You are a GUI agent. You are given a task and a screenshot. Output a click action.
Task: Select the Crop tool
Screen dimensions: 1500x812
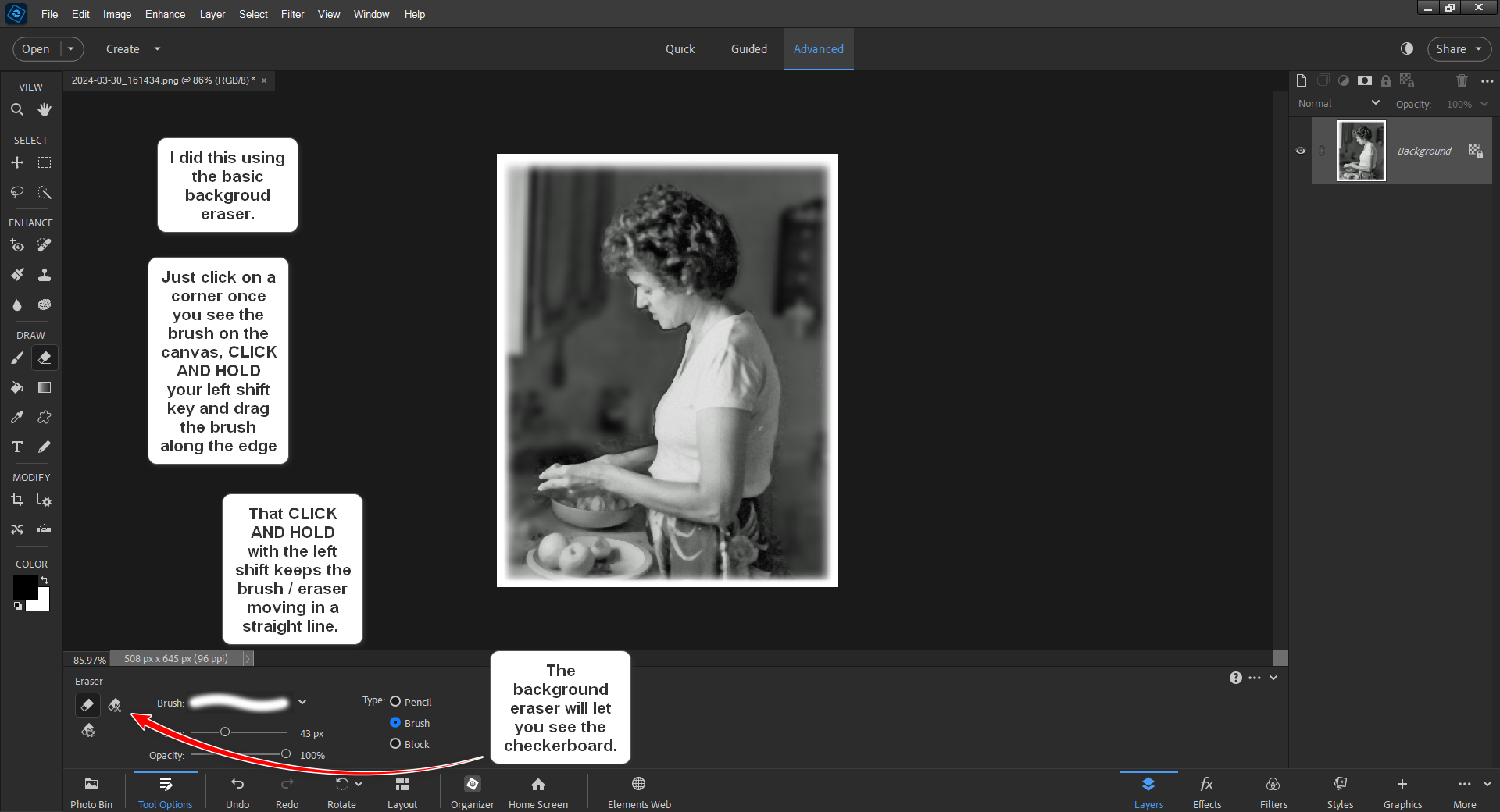(x=16, y=500)
